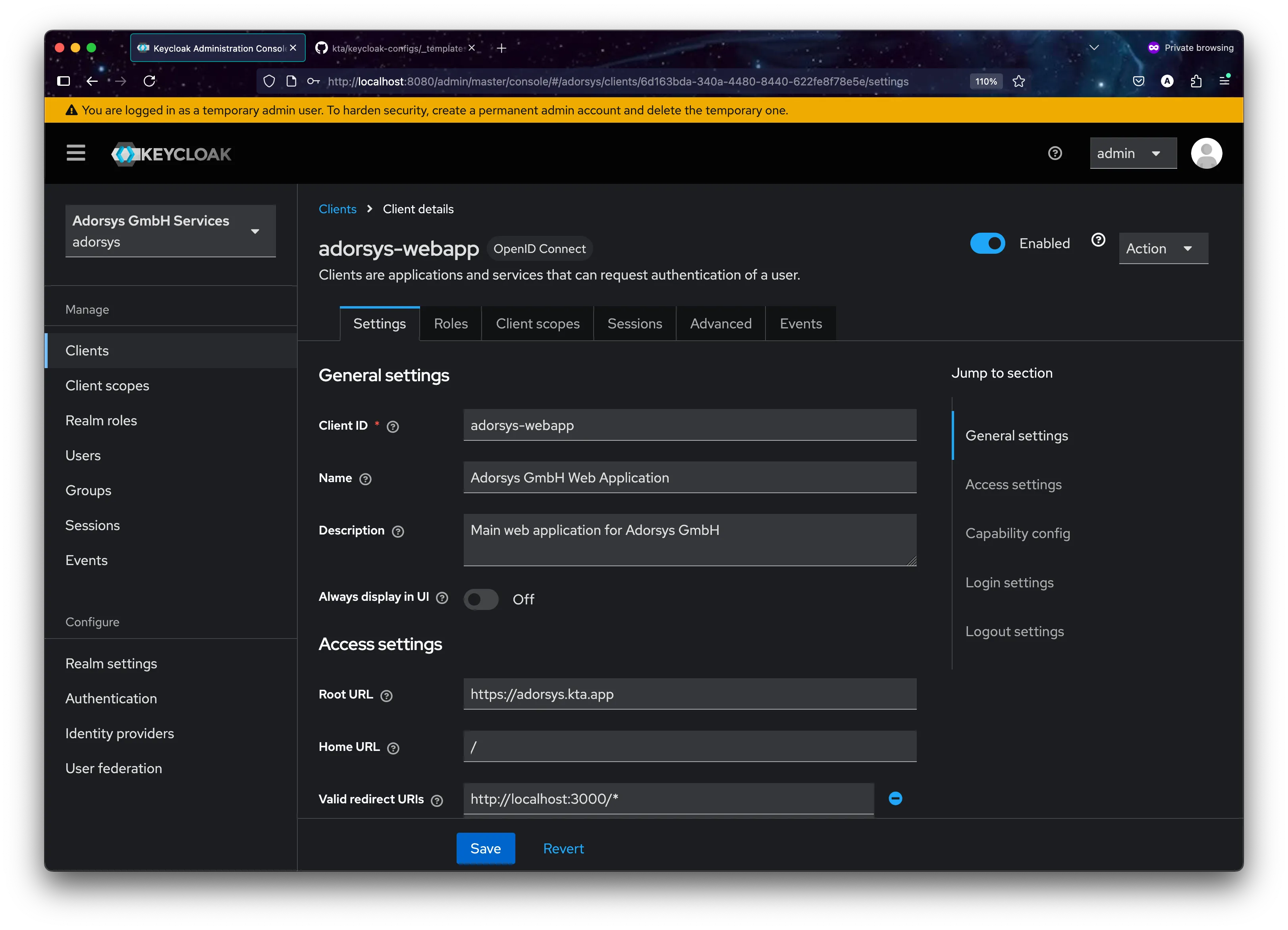
Task: Click the Revert link
Action: [563, 848]
